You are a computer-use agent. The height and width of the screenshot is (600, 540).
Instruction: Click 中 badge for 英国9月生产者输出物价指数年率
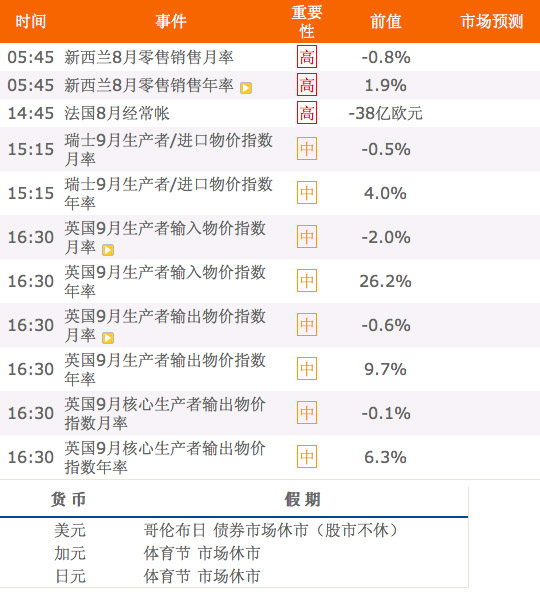click(x=307, y=368)
